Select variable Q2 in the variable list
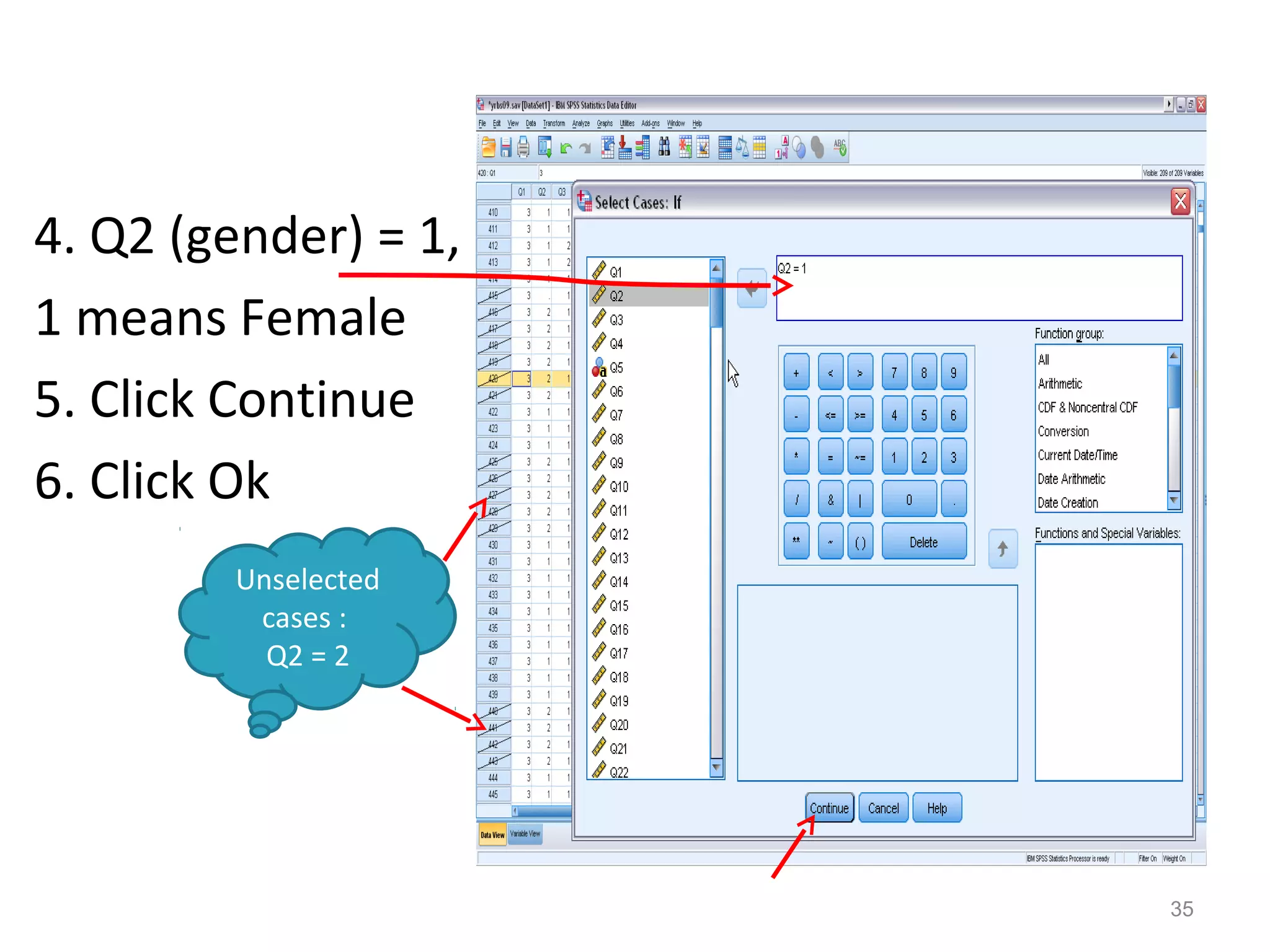 click(649, 296)
